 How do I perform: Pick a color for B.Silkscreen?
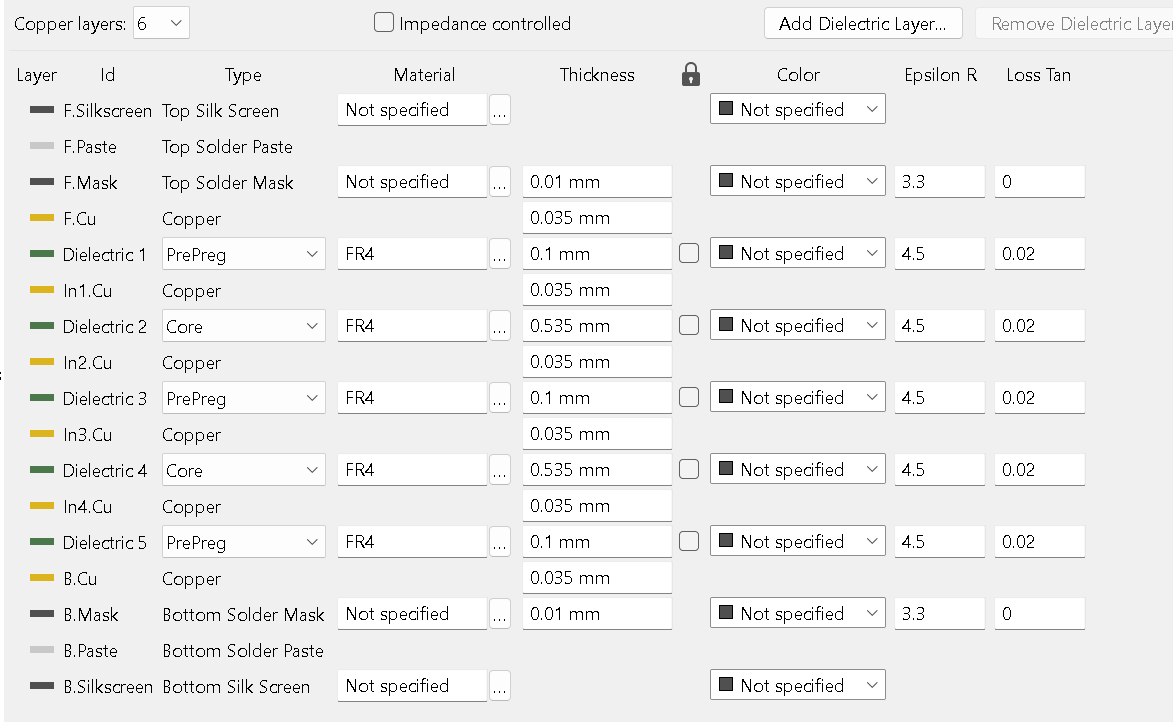797,685
